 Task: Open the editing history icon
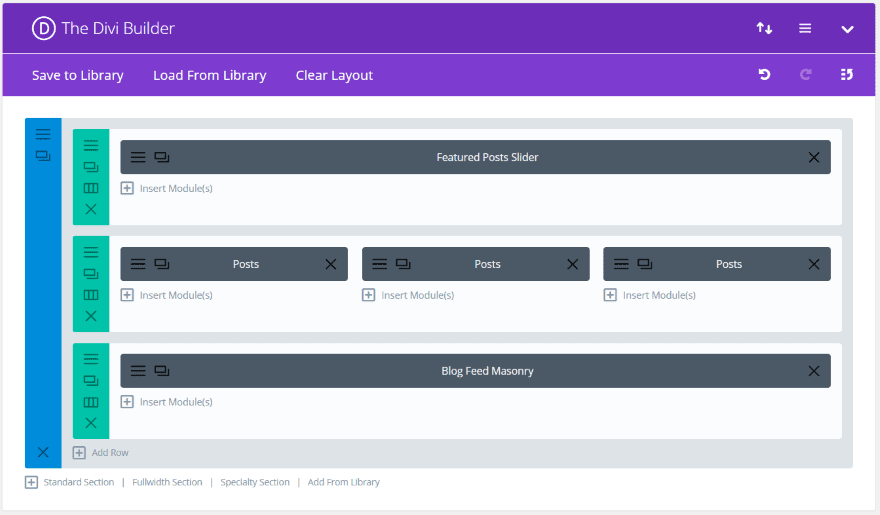847,74
